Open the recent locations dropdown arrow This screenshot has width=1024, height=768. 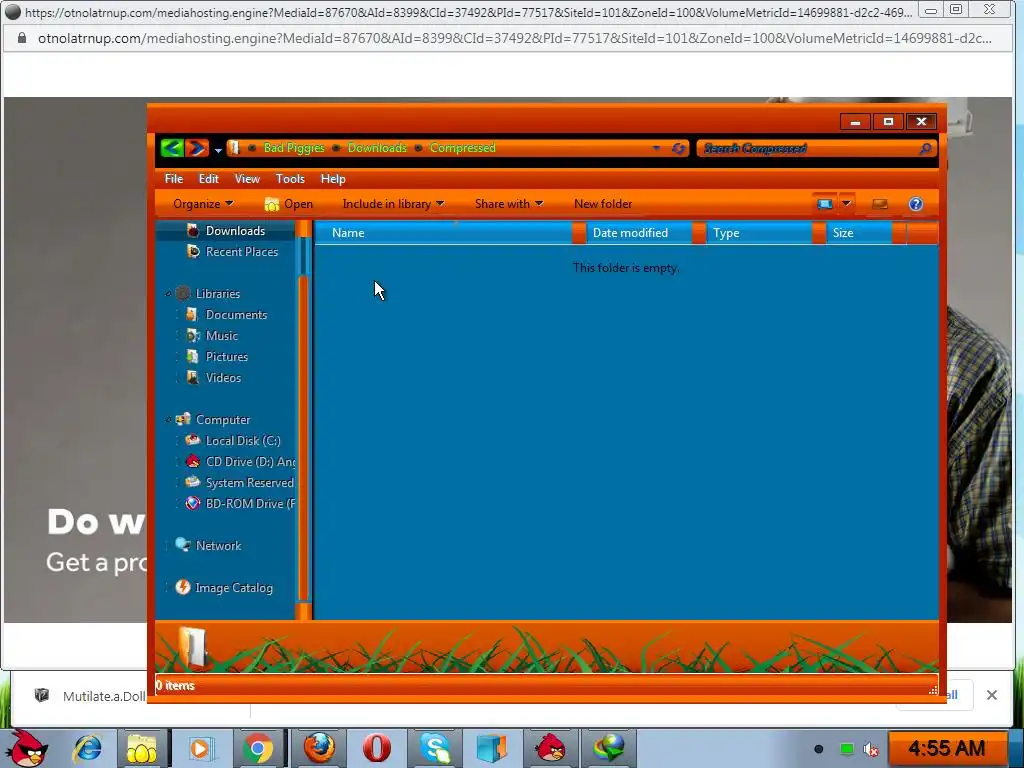[x=218, y=150]
